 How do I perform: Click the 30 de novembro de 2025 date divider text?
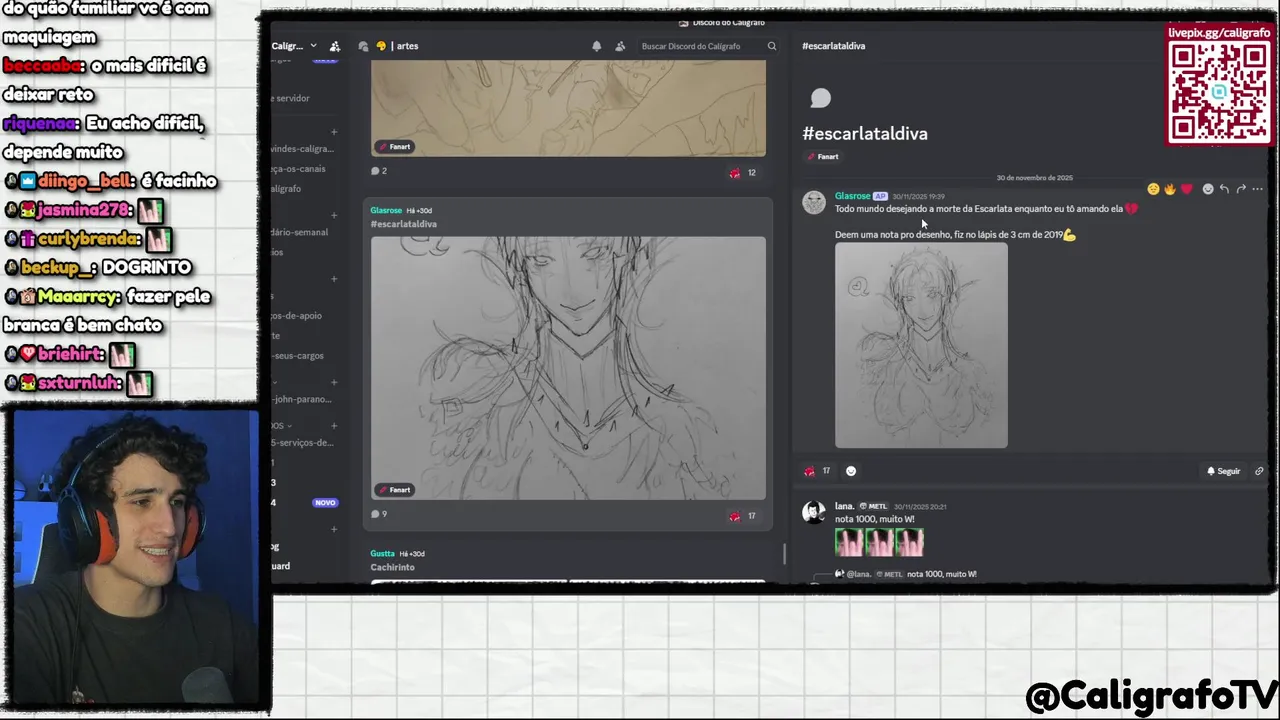(1034, 178)
